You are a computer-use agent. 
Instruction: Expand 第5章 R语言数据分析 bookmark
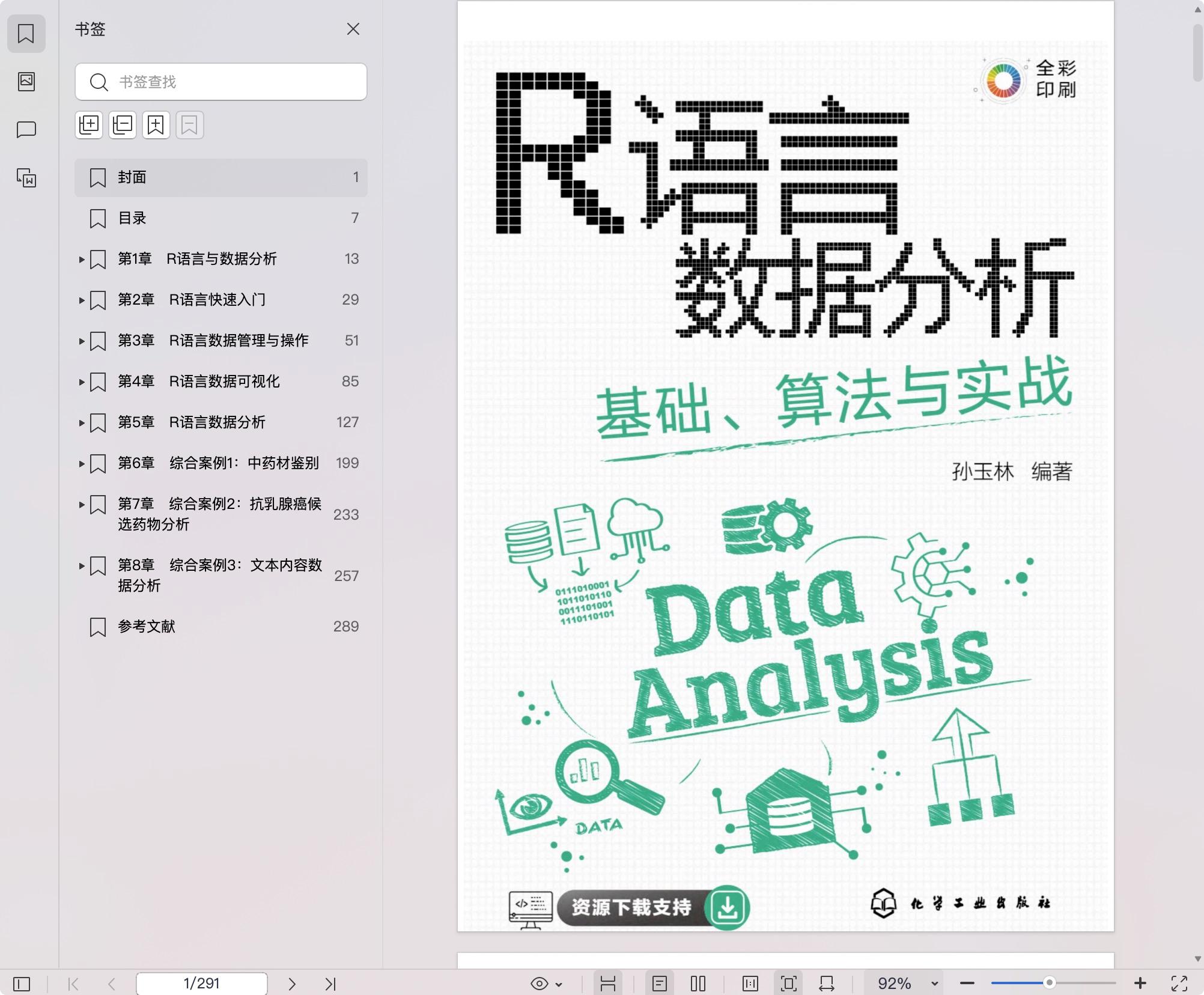tap(82, 423)
